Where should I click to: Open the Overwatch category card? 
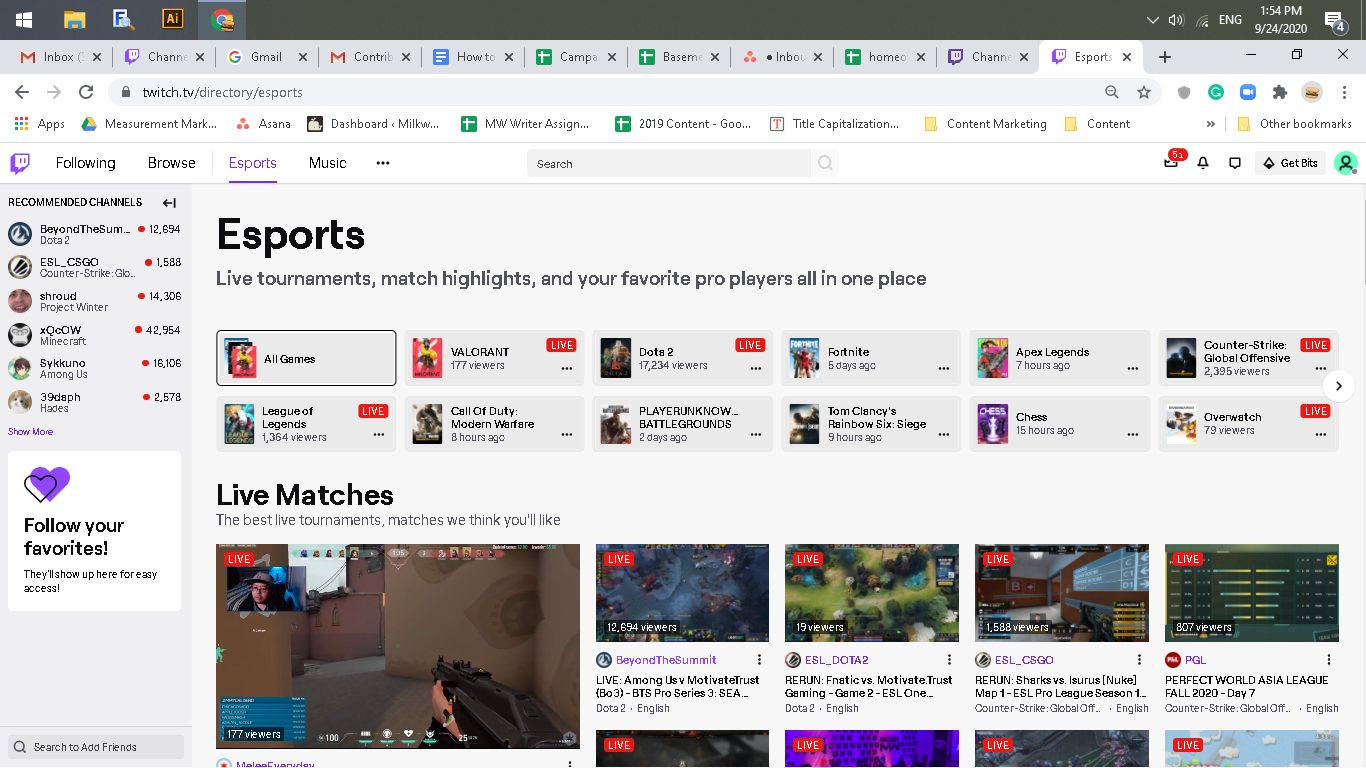coord(1248,424)
